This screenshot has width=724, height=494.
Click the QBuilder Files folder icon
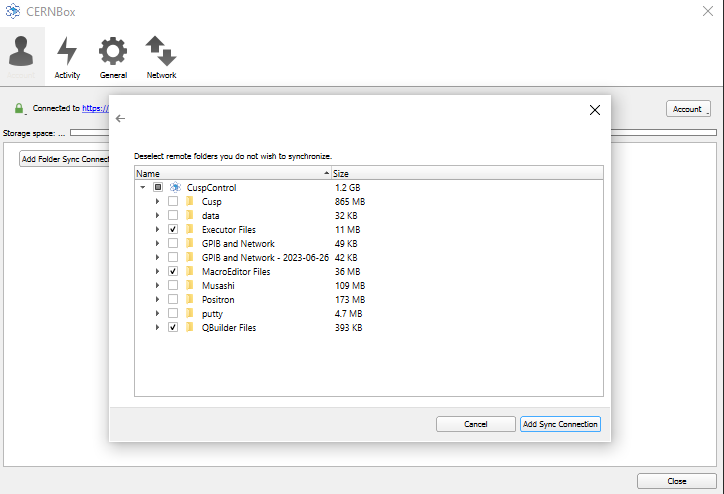(x=189, y=327)
